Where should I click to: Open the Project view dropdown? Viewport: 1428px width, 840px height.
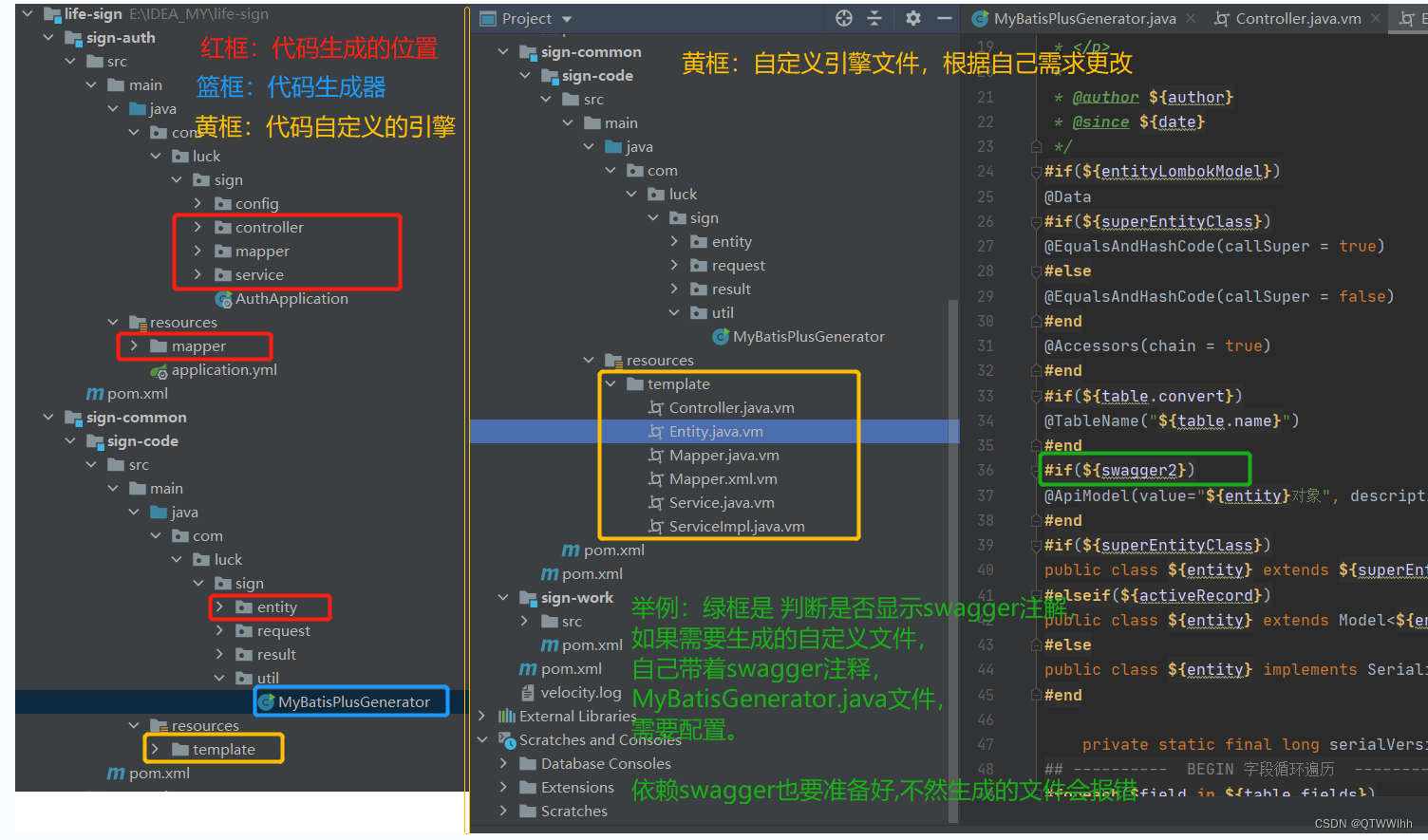tap(567, 19)
